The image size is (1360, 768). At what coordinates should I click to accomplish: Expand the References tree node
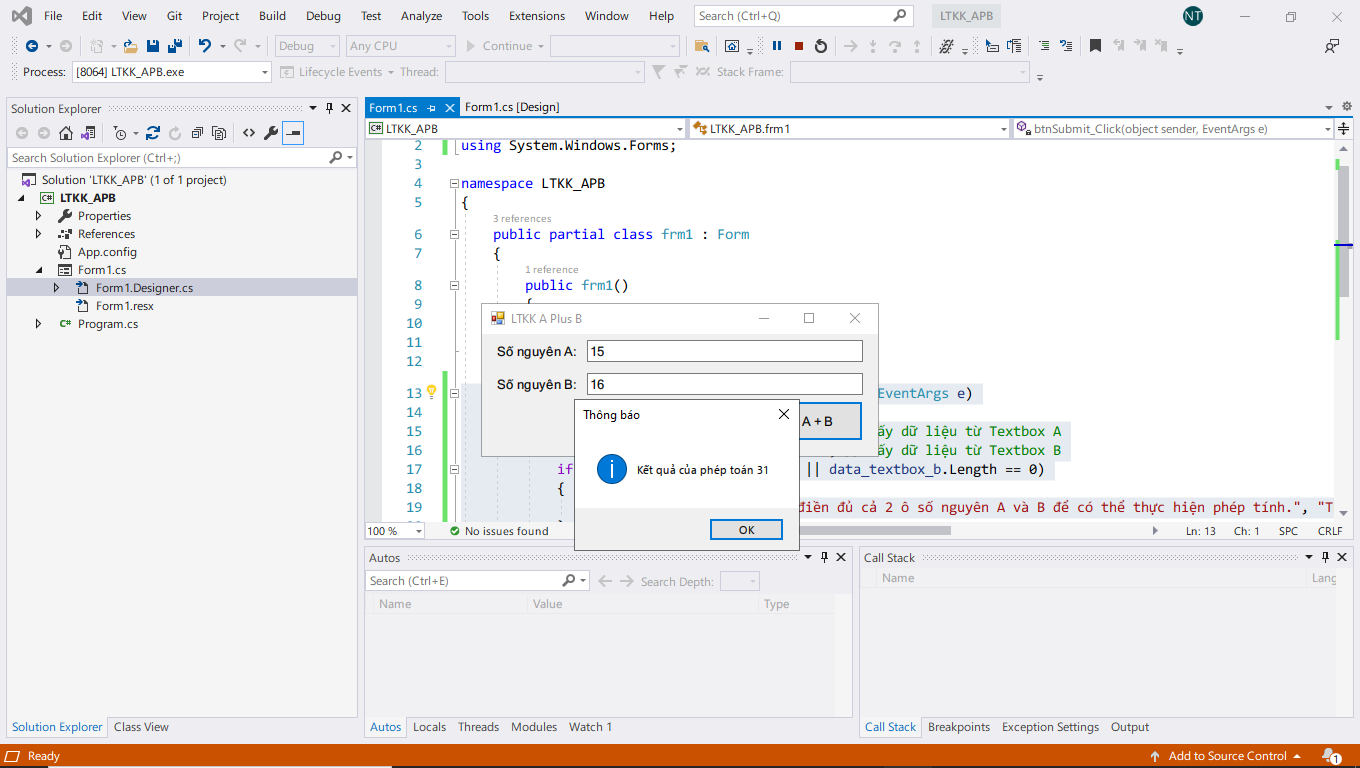coord(39,234)
